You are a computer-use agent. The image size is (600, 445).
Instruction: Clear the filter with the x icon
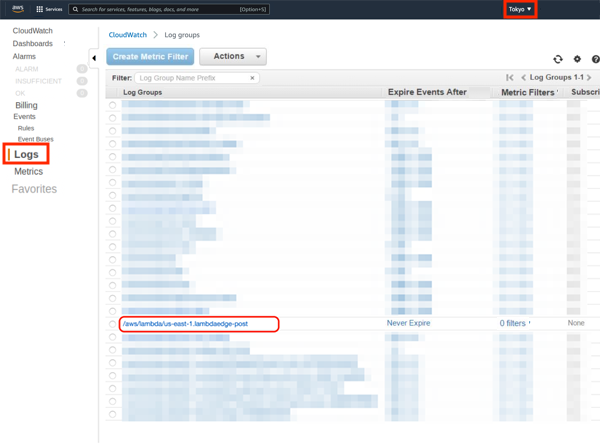(252, 78)
